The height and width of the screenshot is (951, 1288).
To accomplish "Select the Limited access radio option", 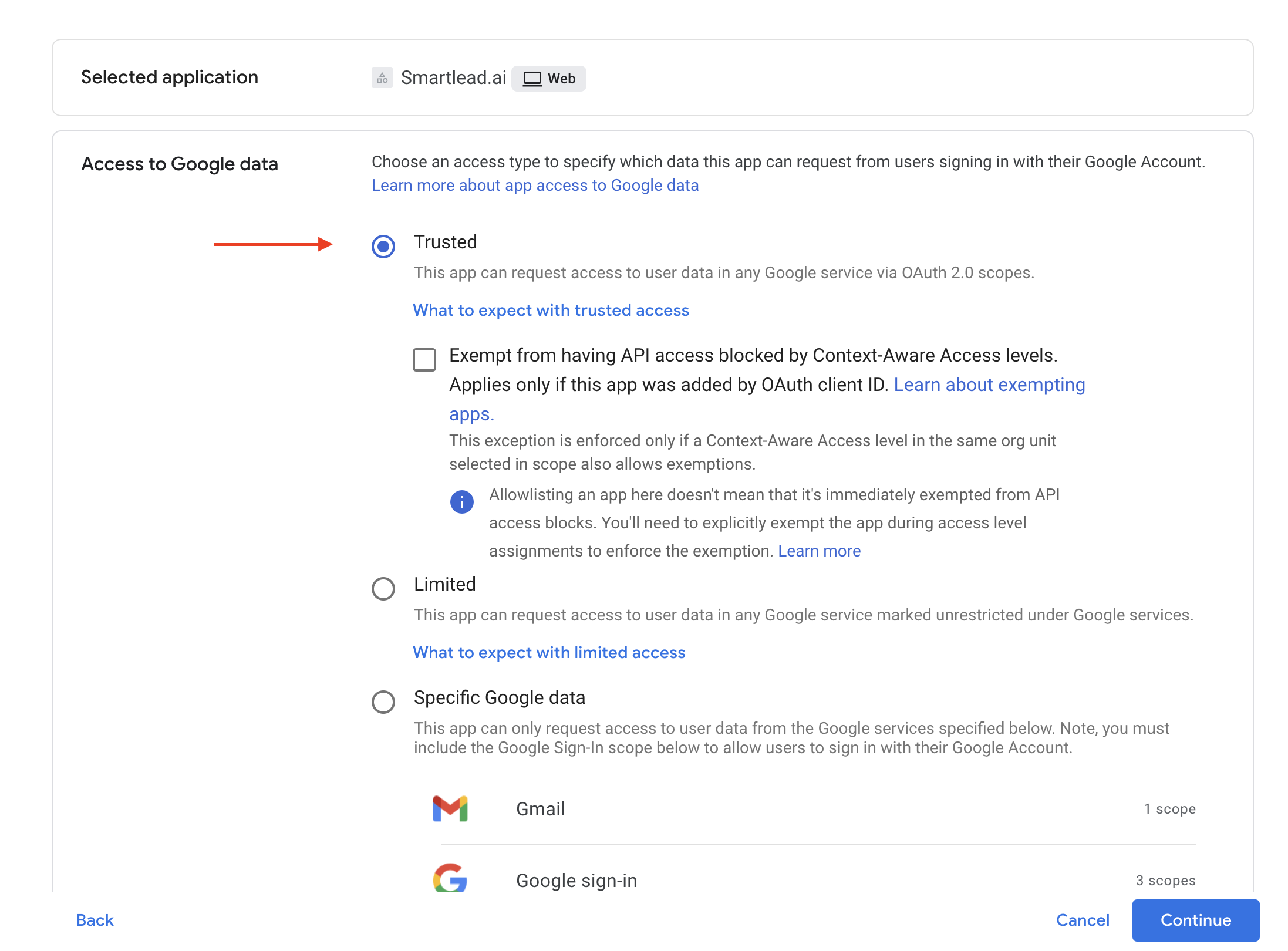I will pos(383,588).
